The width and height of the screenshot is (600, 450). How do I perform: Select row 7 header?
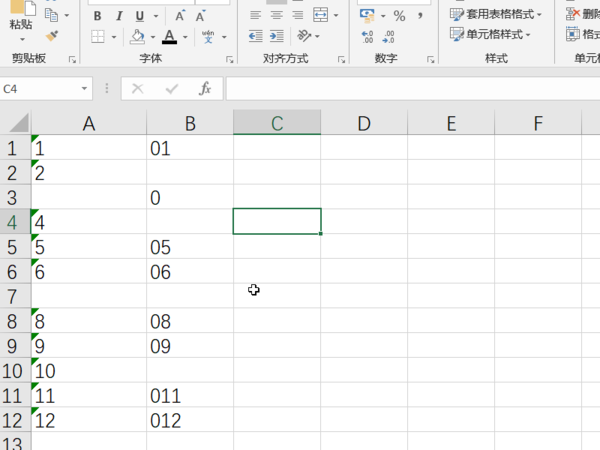click(x=15, y=297)
